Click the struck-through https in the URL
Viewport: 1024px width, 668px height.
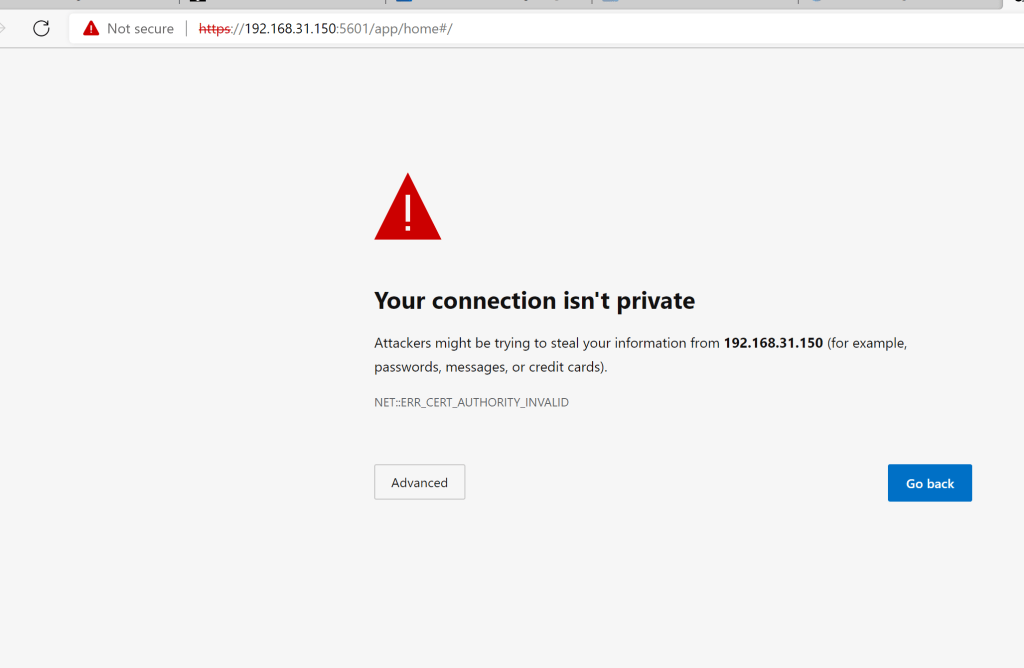[214, 29]
